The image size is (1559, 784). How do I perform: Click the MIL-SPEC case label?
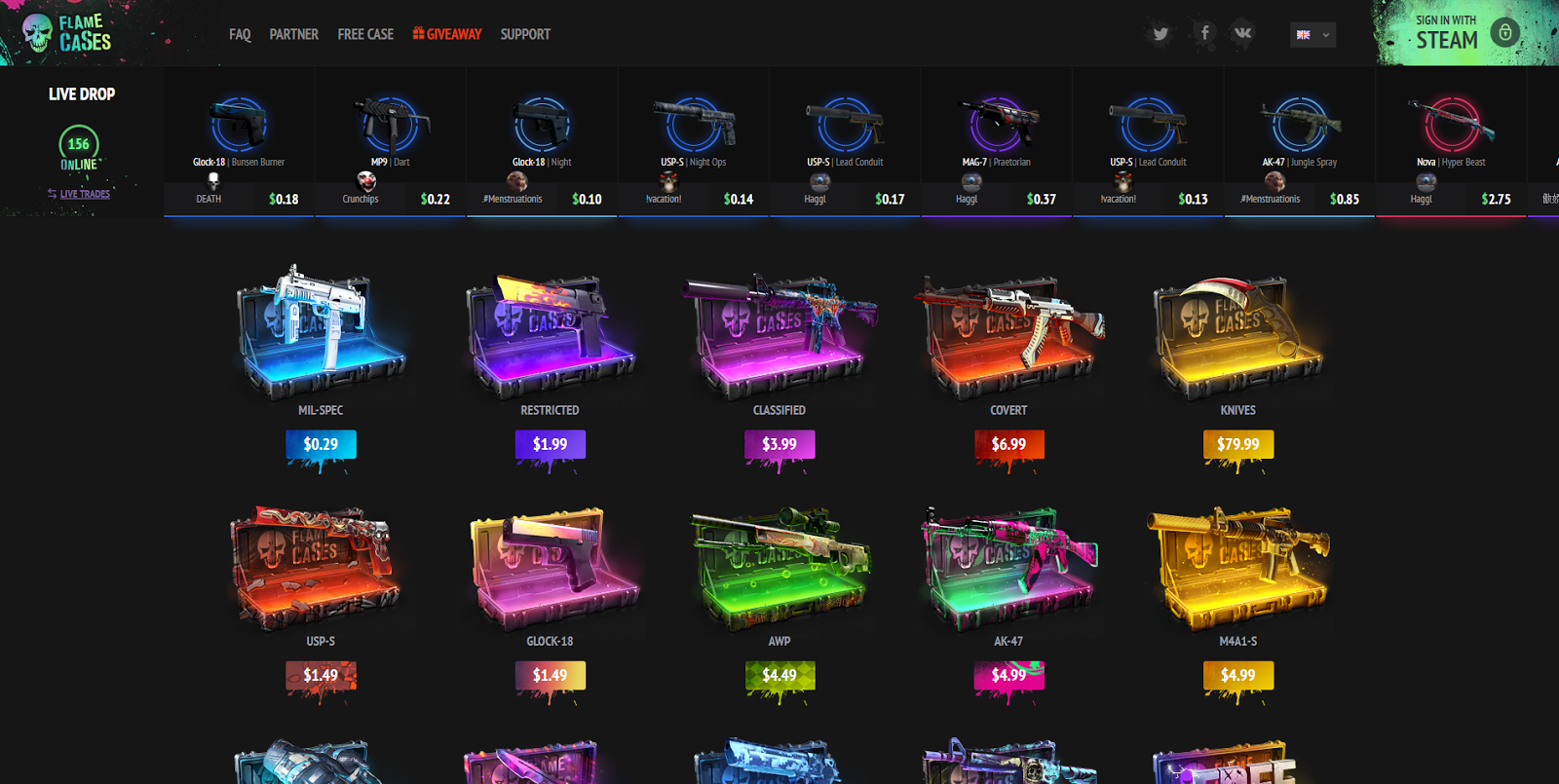(x=321, y=410)
